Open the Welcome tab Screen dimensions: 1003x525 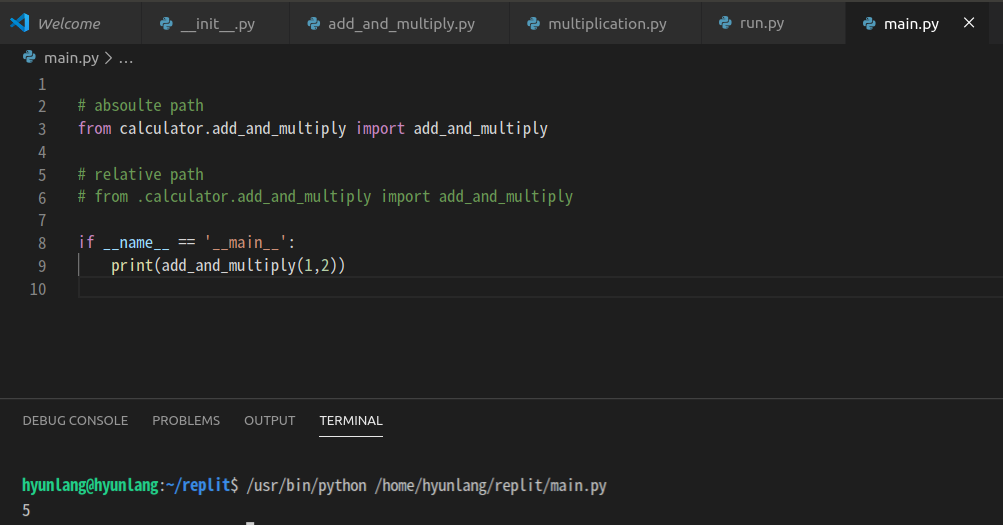click(70, 24)
